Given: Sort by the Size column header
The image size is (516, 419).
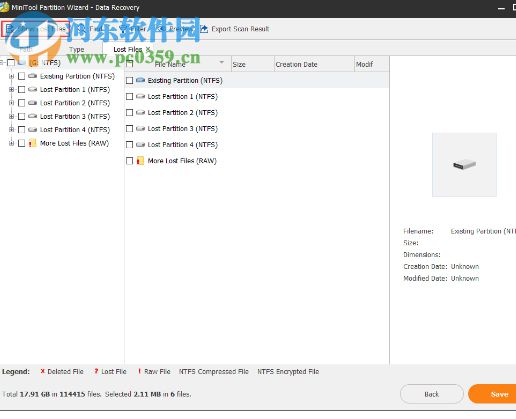Looking at the screenshot, I should pyautogui.click(x=252, y=64).
